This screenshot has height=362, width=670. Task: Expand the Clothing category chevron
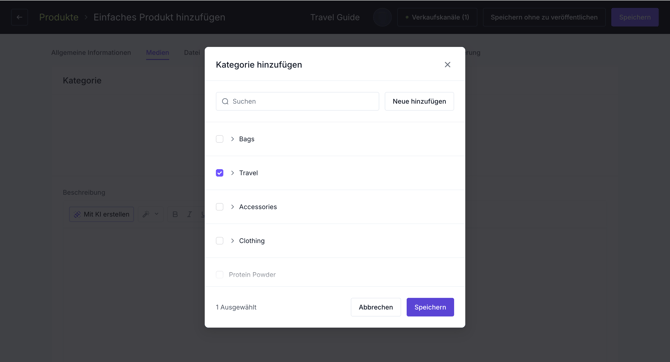[x=232, y=241]
